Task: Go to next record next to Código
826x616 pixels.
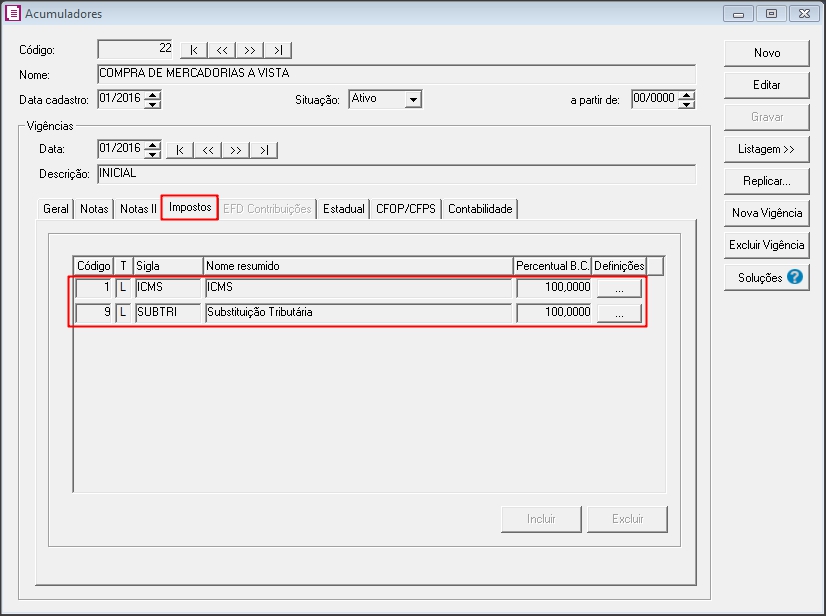Action: tap(250, 50)
